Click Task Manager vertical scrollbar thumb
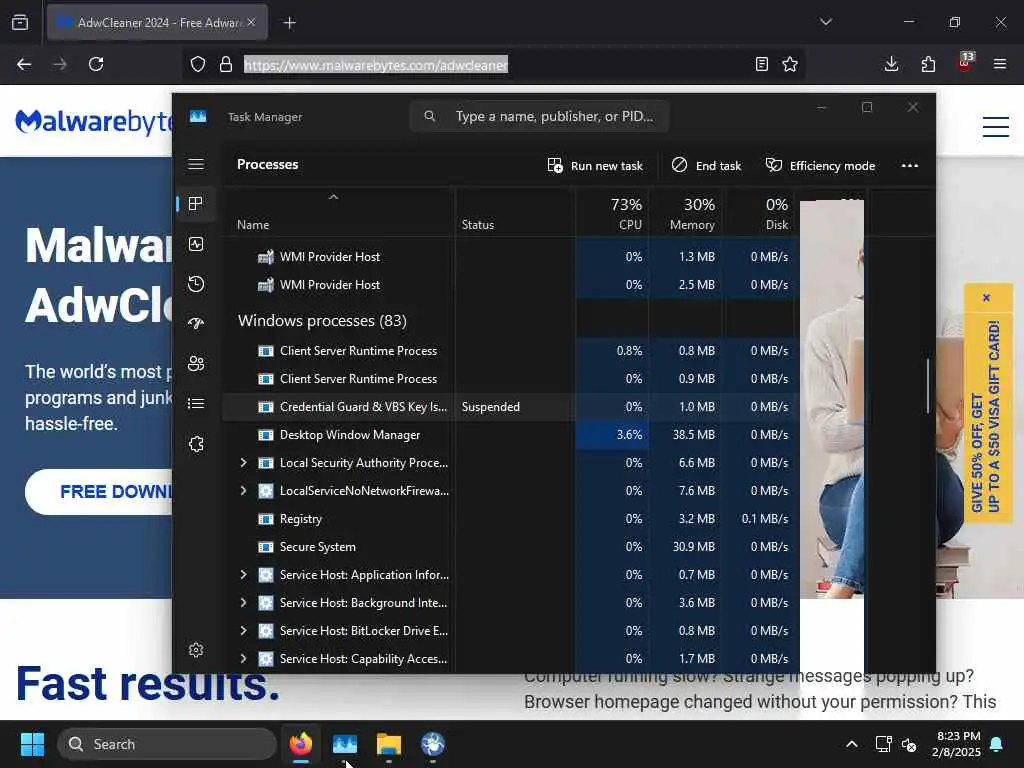Image resolution: width=1024 pixels, height=768 pixels. pyautogui.click(x=927, y=386)
